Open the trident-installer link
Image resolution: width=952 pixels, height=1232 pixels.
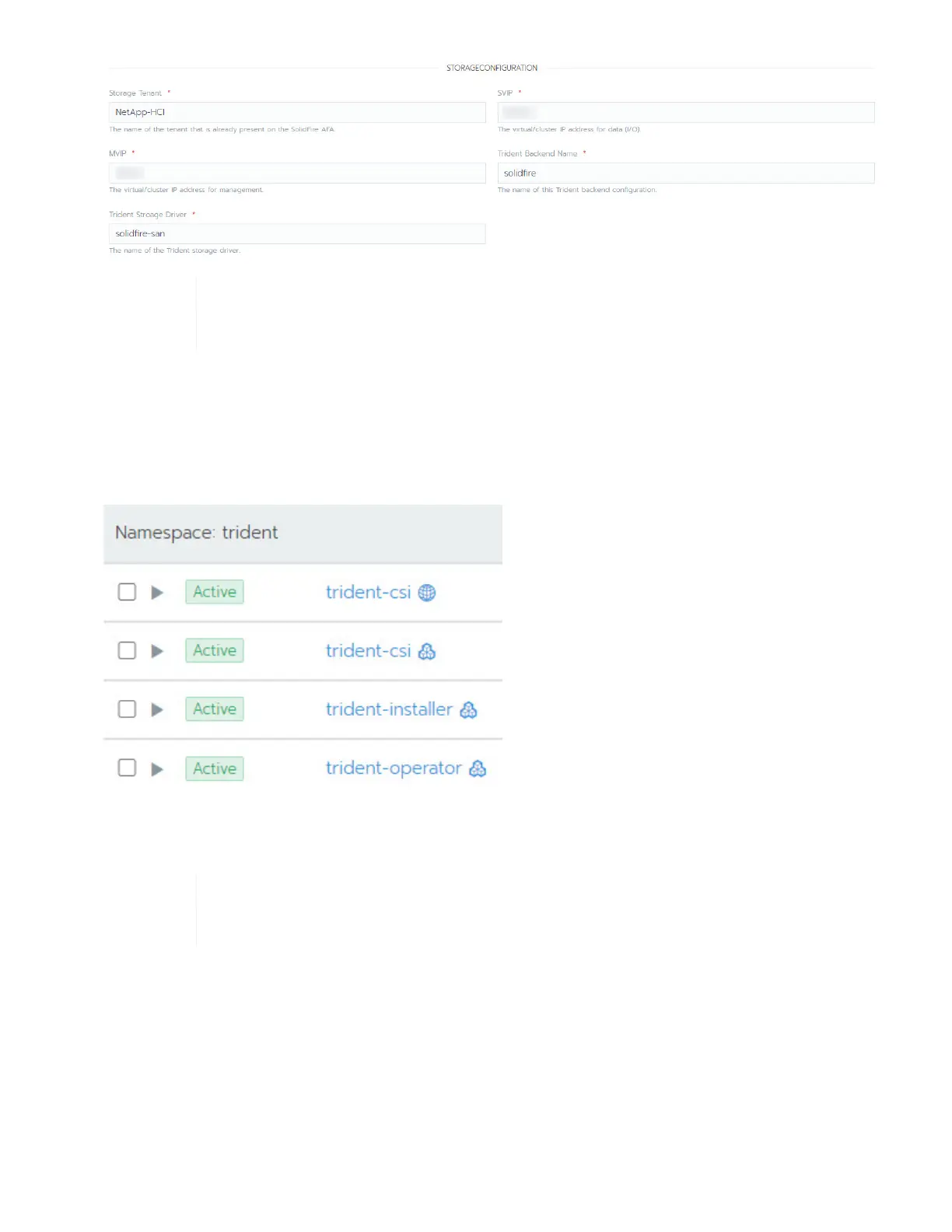click(x=389, y=709)
